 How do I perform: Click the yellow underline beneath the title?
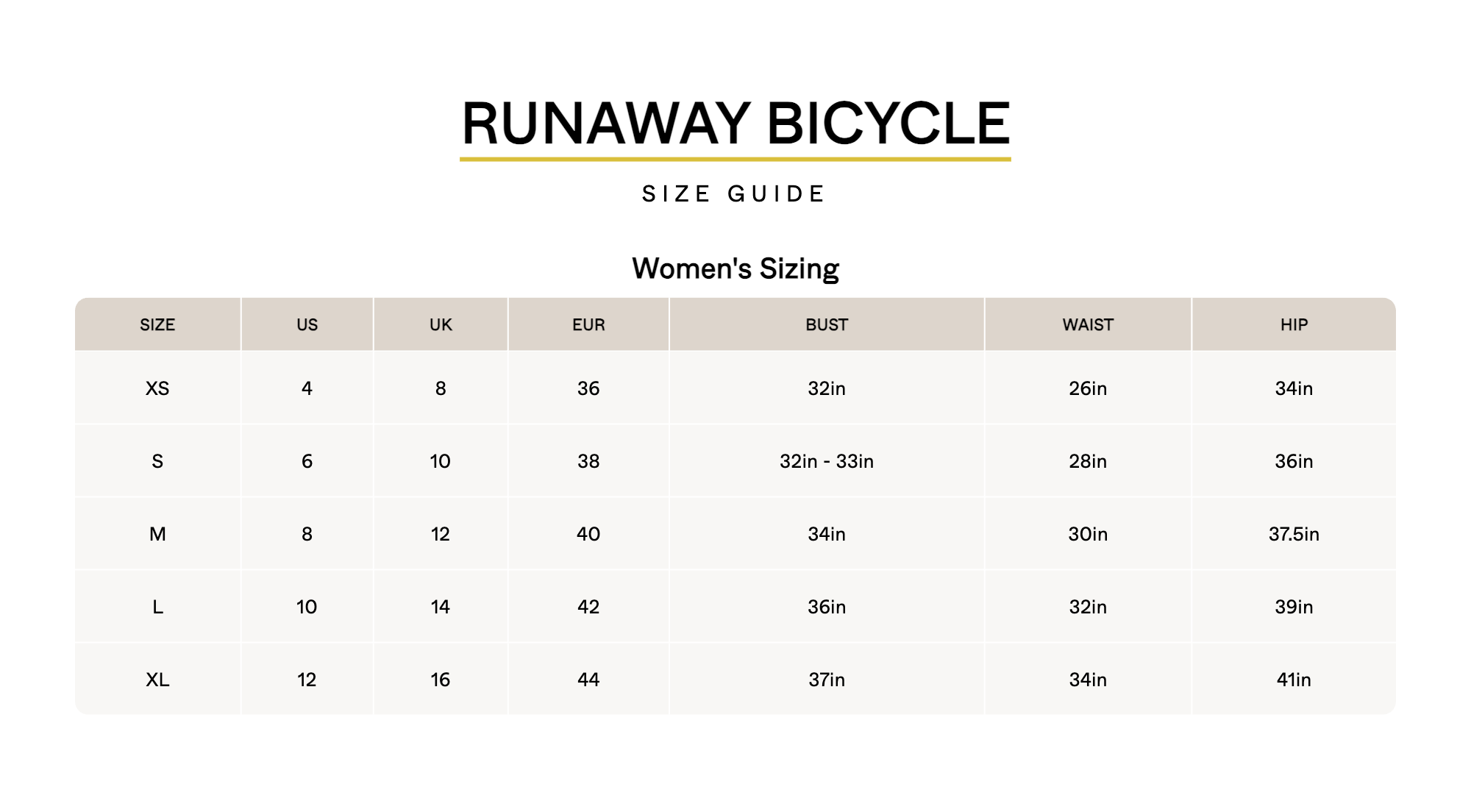(x=735, y=159)
